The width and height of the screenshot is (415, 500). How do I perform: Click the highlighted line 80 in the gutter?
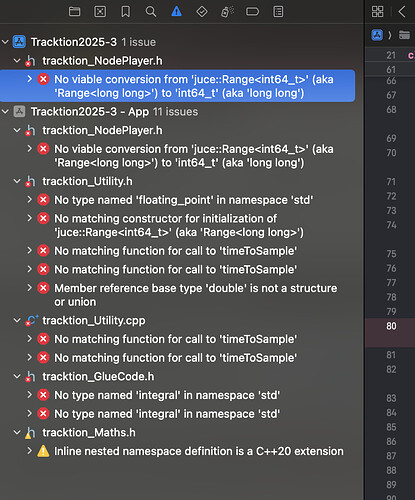pyautogui.click(x=391, y=326)
